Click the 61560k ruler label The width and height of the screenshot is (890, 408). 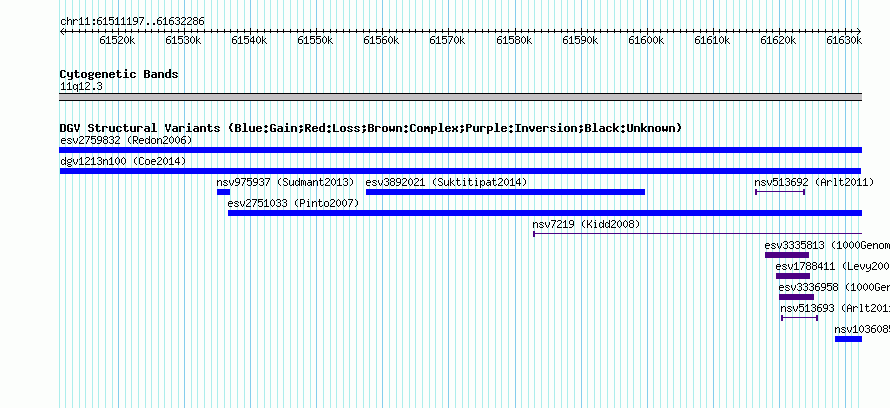tap(381, 40)
